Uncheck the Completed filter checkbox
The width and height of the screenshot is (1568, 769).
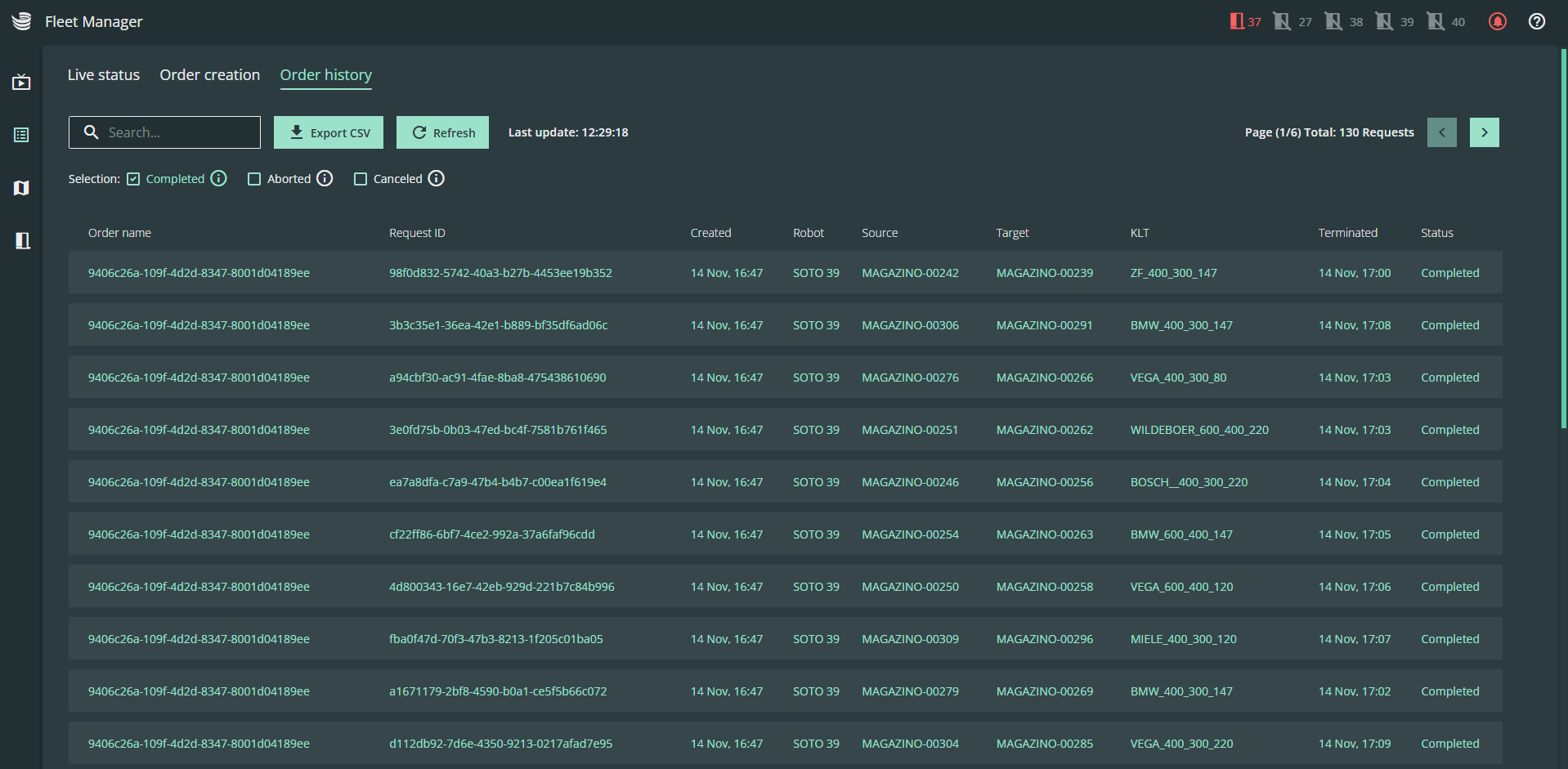(133, 179)
